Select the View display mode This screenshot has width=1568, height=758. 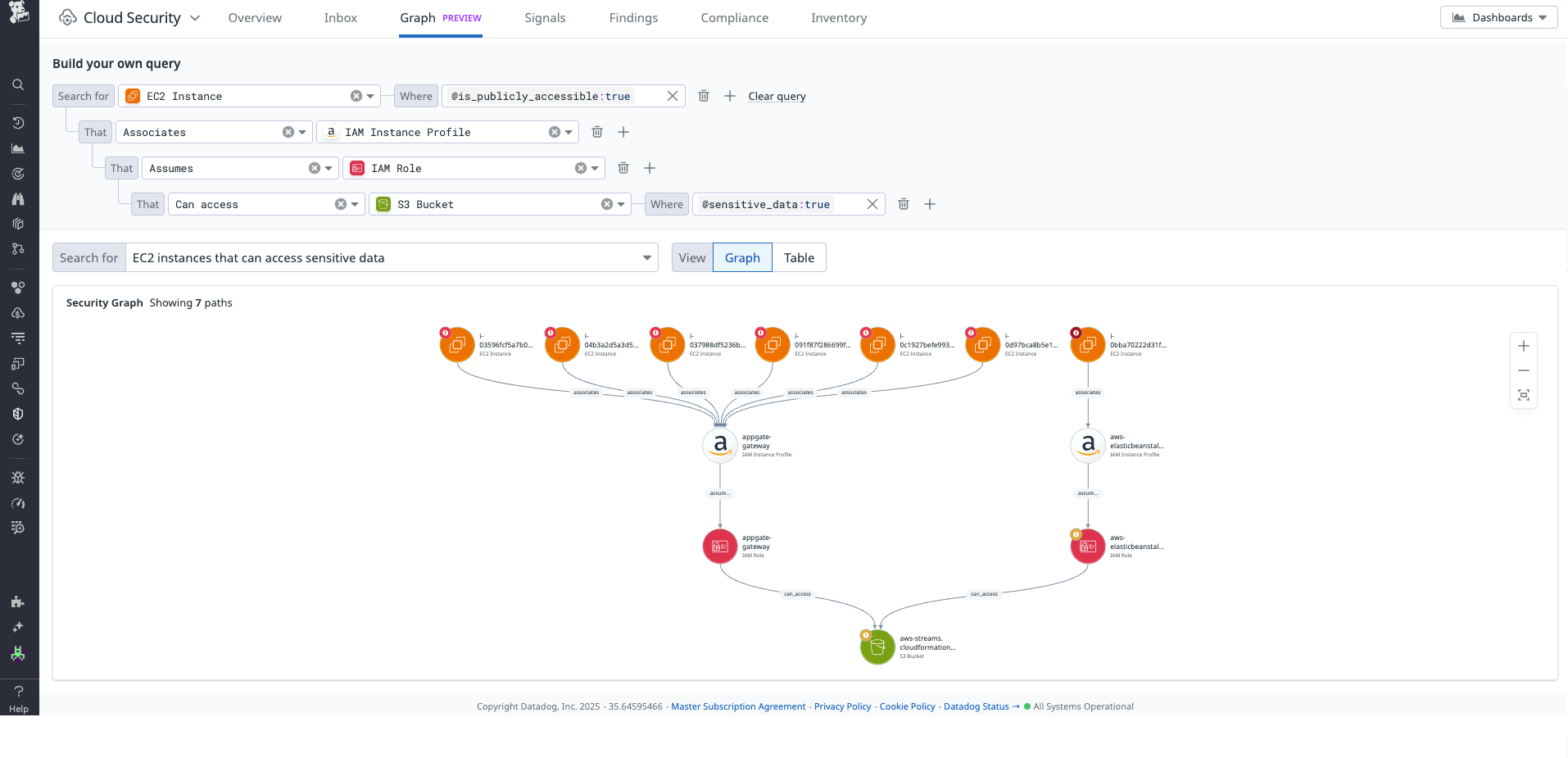pos(691,257)
